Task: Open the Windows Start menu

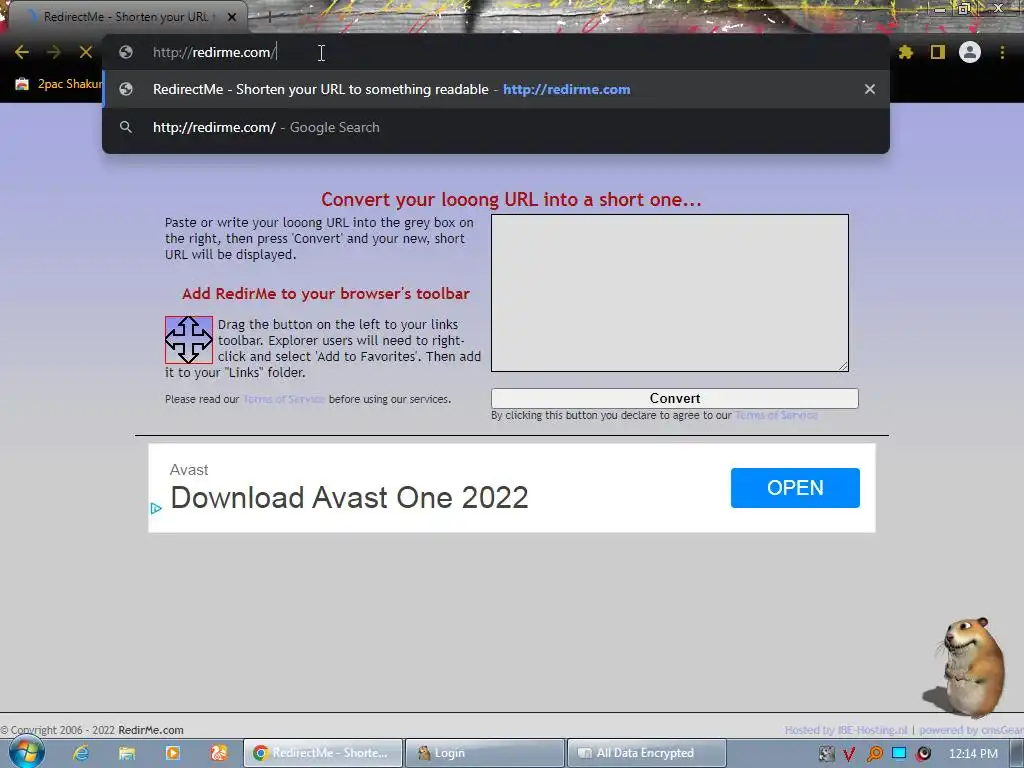Action: (26, 752)
